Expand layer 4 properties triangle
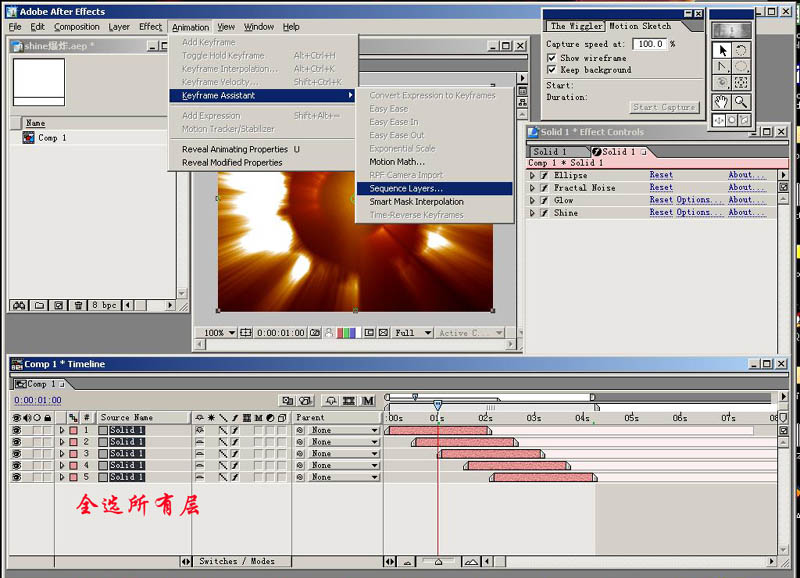 tap(62, 465)
